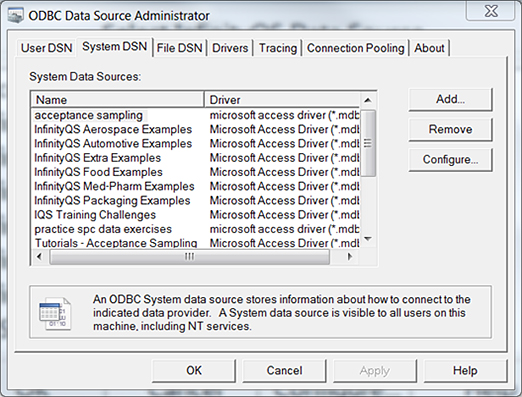
Task: Click the horizontal scroll left arrow
Action: [39, 257]
